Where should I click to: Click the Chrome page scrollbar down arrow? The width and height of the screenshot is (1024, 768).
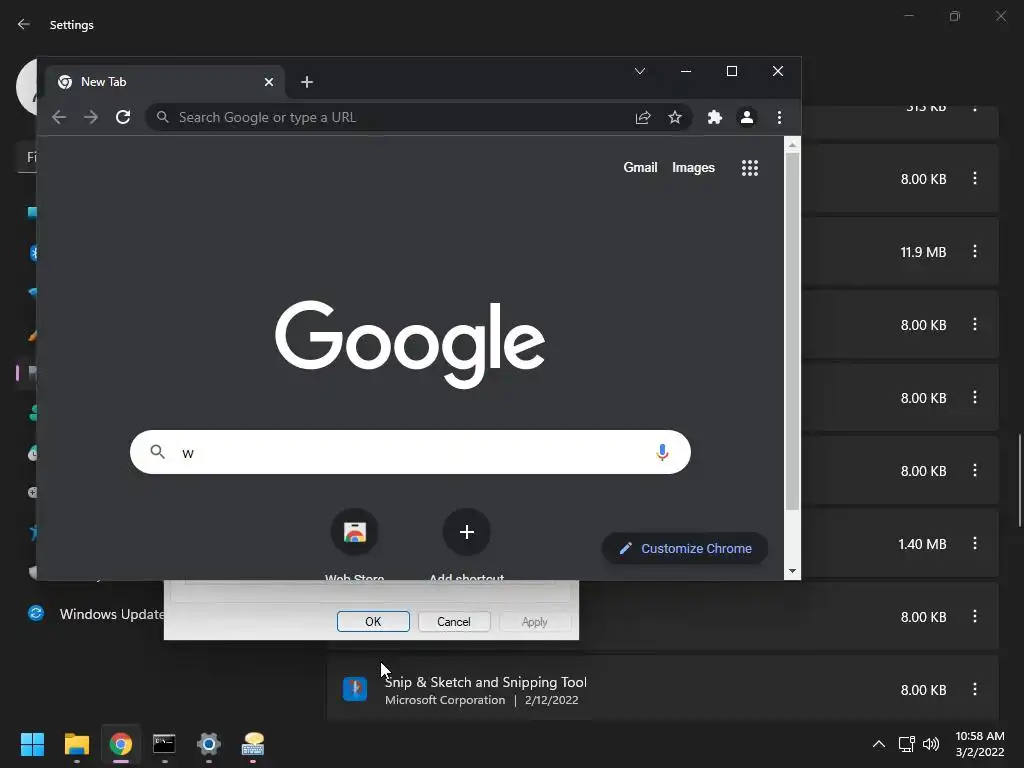[x=792, y=571]
